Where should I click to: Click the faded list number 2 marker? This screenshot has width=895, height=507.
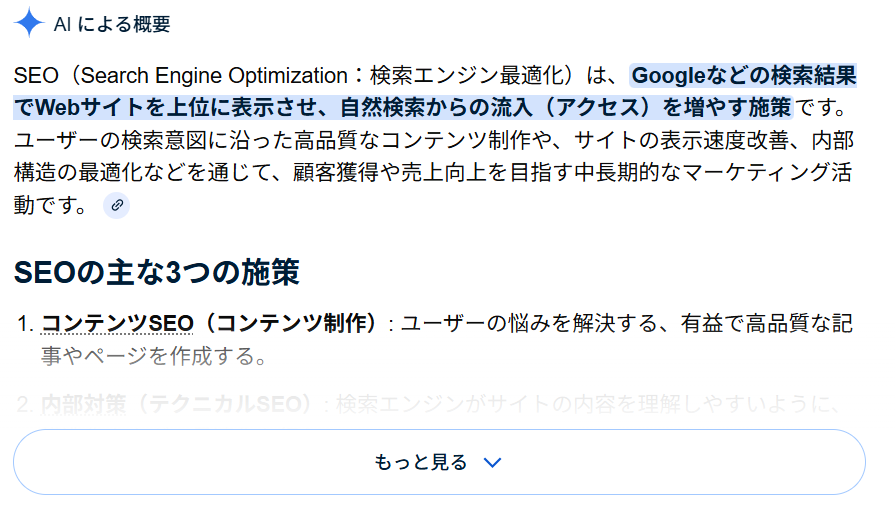(x=26, y=405)
